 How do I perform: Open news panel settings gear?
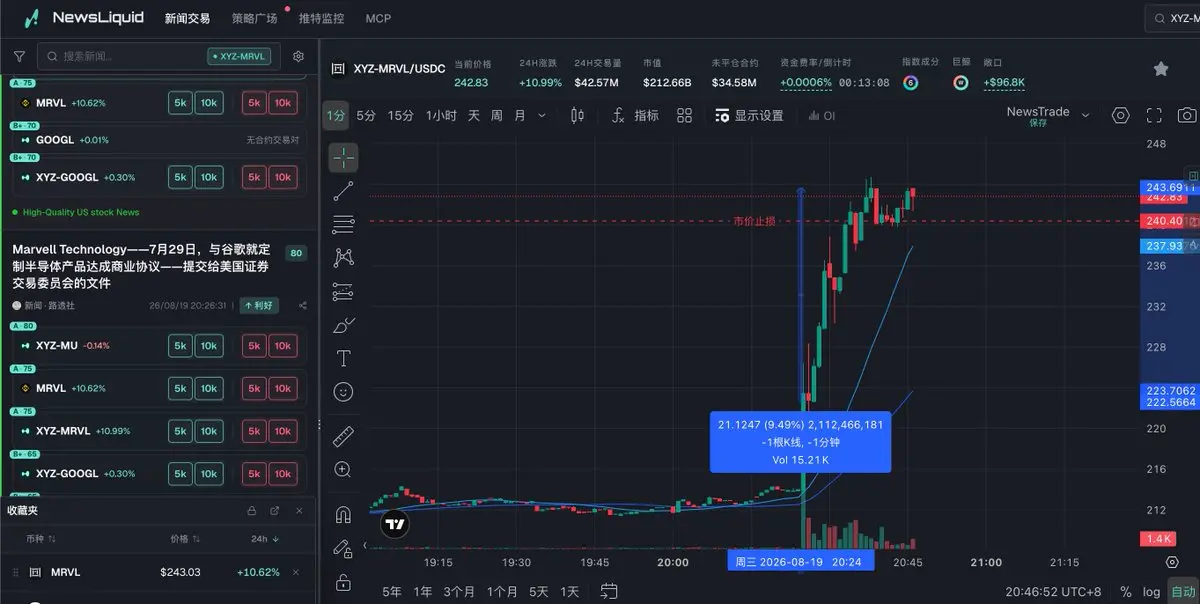coord(298,57)
